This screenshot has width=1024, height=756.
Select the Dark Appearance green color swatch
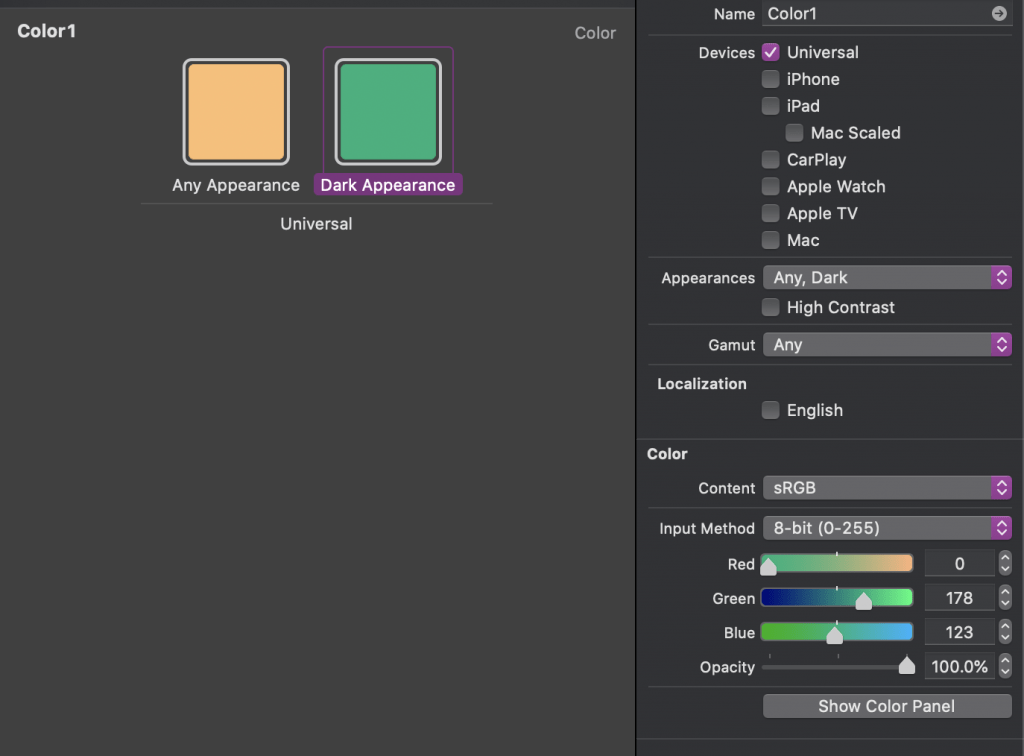tap(388, 112)
